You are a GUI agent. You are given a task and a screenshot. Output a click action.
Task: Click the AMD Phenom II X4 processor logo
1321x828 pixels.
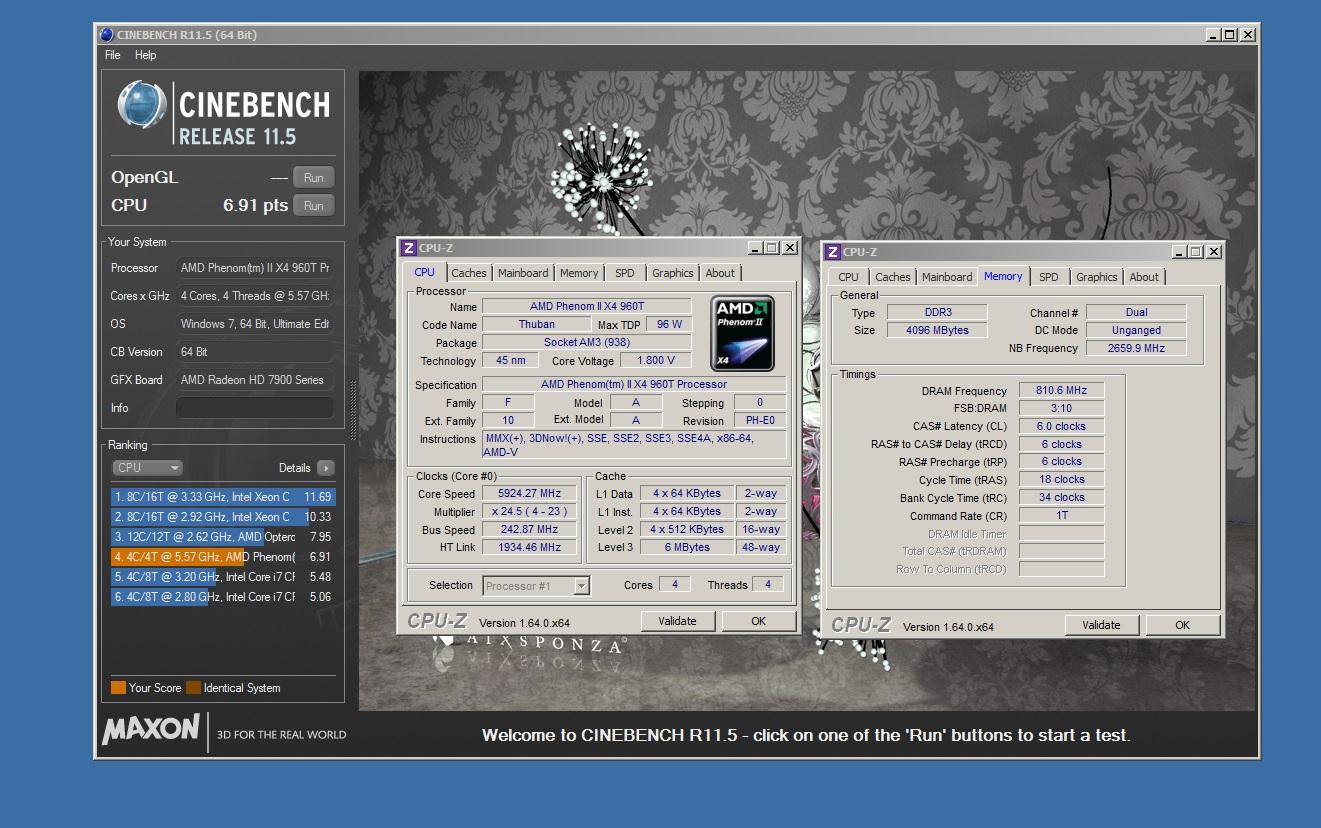pos(742,333)
